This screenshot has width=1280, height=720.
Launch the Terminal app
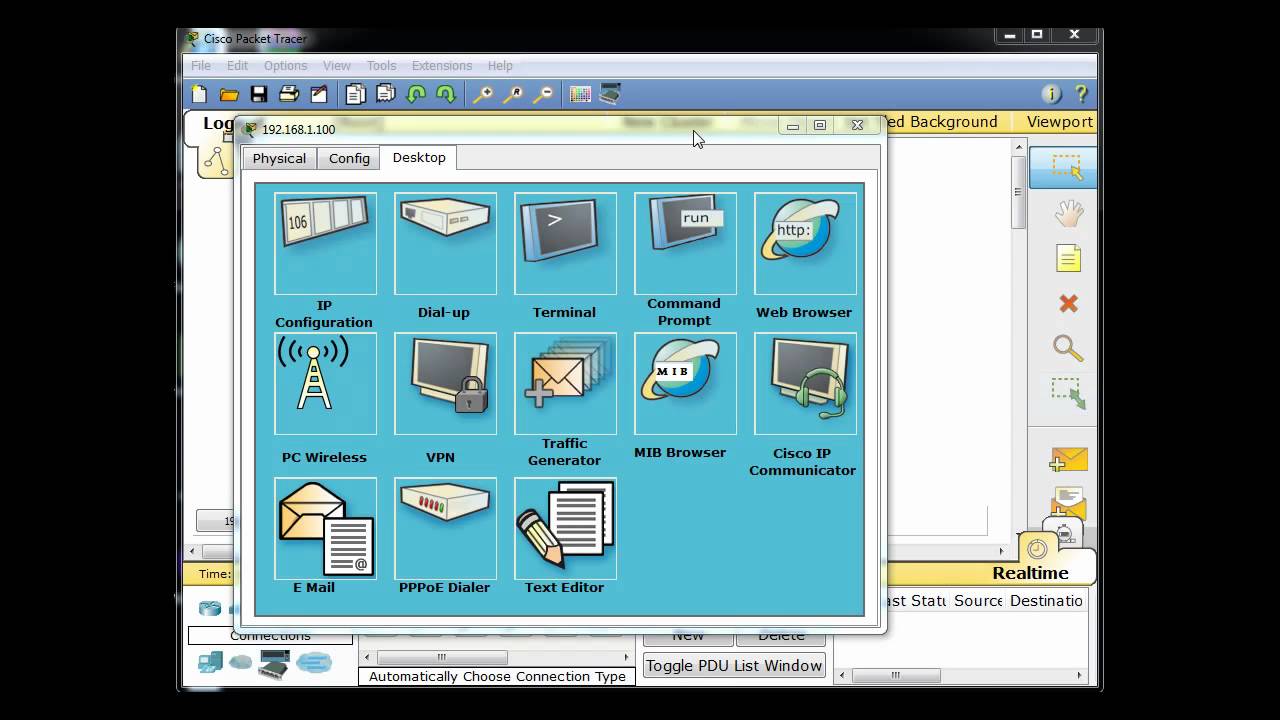coord(565,244)
